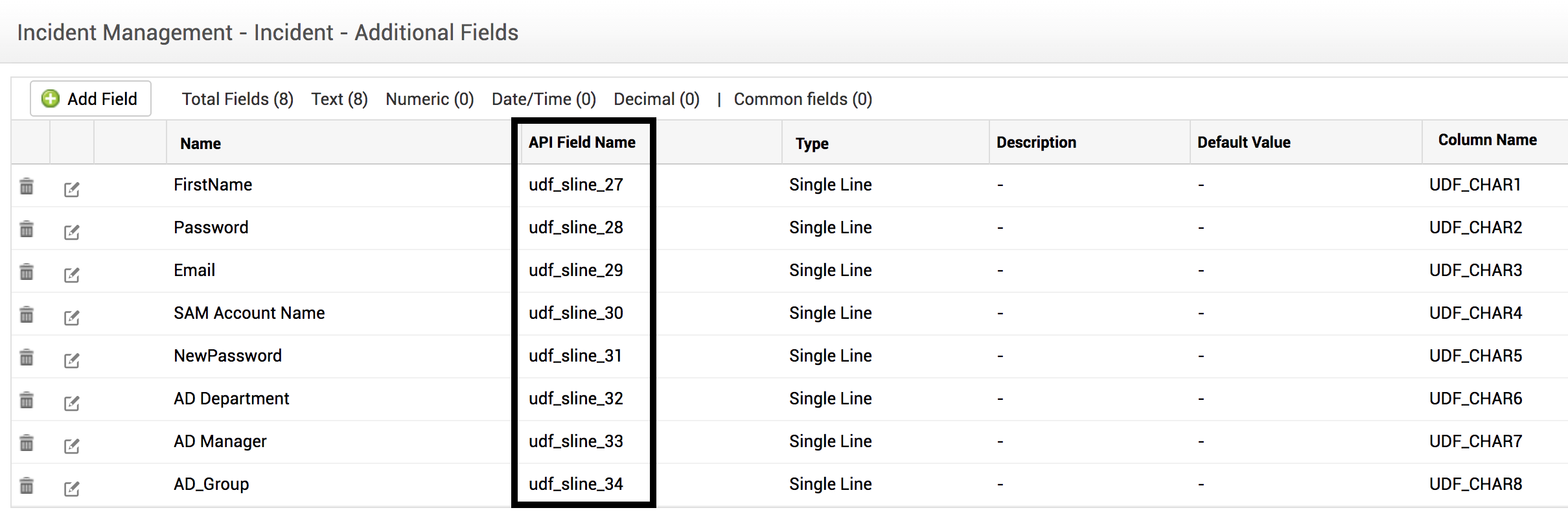
Task: Edit the AD_Group field
Action: [x=71, y=489]
